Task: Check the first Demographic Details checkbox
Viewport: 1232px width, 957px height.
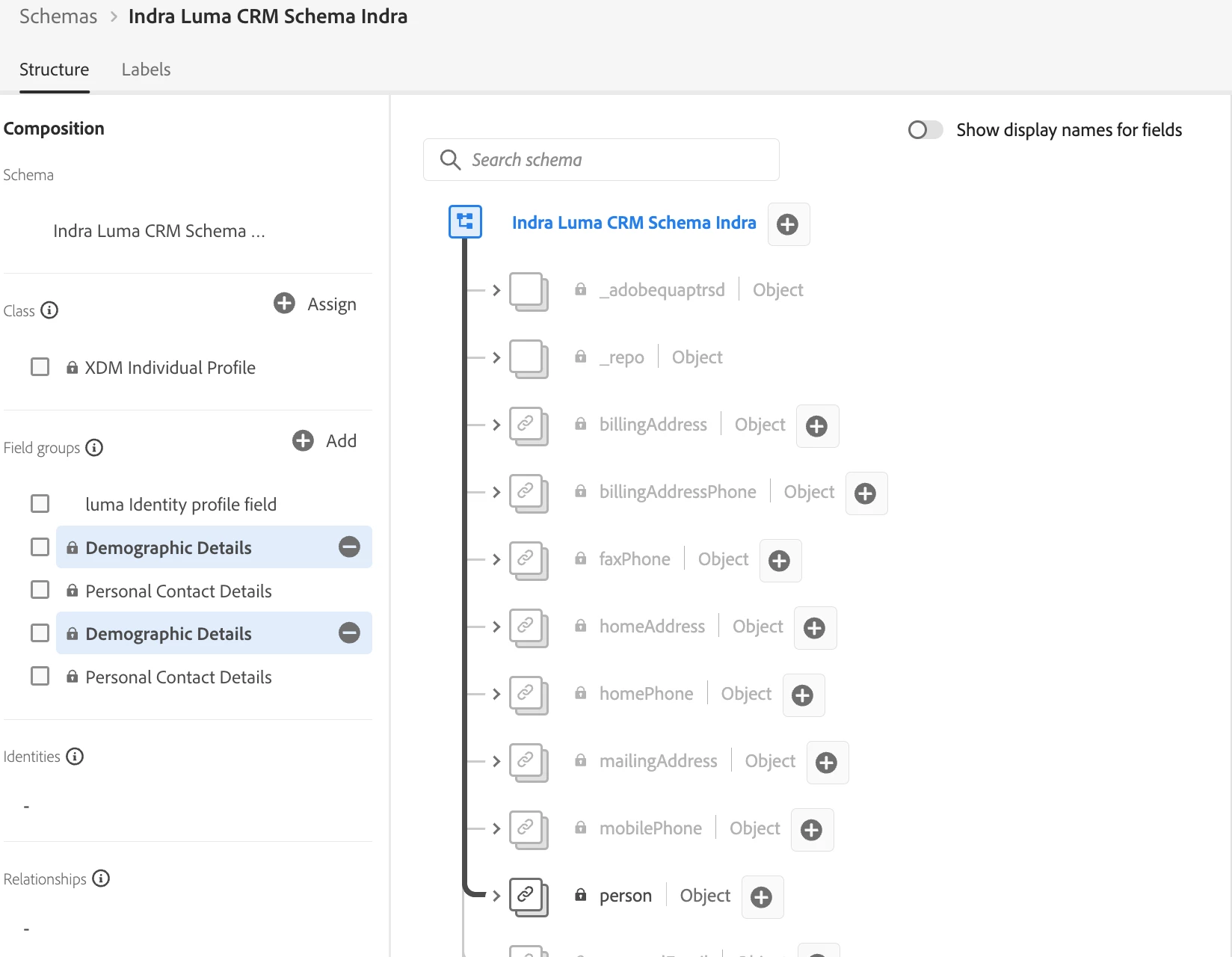Action: click(x=40, y=547)
